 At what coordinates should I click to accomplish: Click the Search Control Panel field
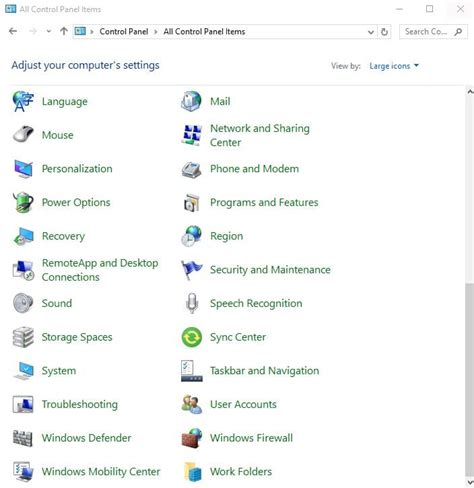pos(433,32)
